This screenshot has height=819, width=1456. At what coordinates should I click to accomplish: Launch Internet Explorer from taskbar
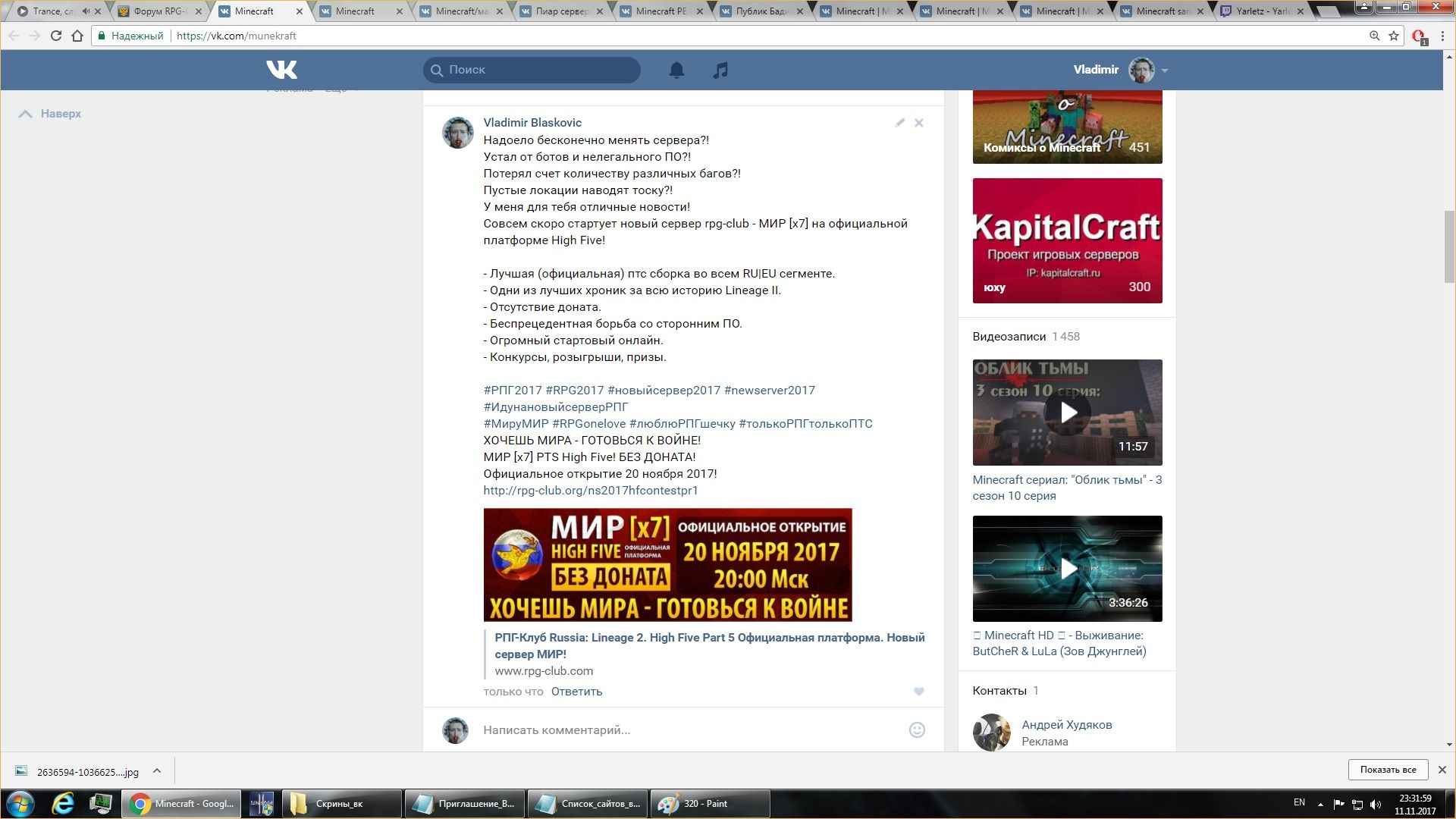(x=62, y=804)
